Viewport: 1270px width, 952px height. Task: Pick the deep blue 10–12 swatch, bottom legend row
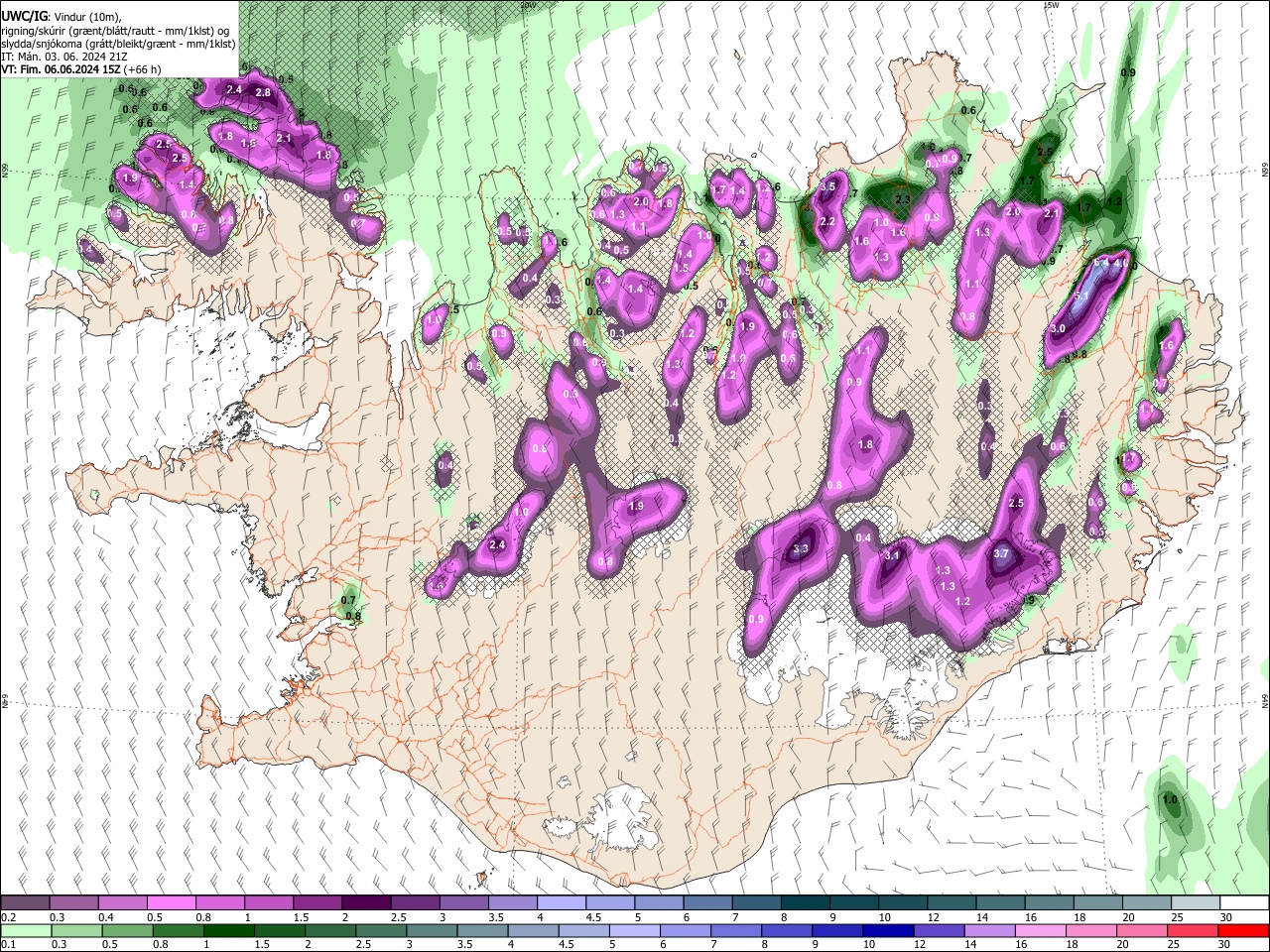click(889, 930)
